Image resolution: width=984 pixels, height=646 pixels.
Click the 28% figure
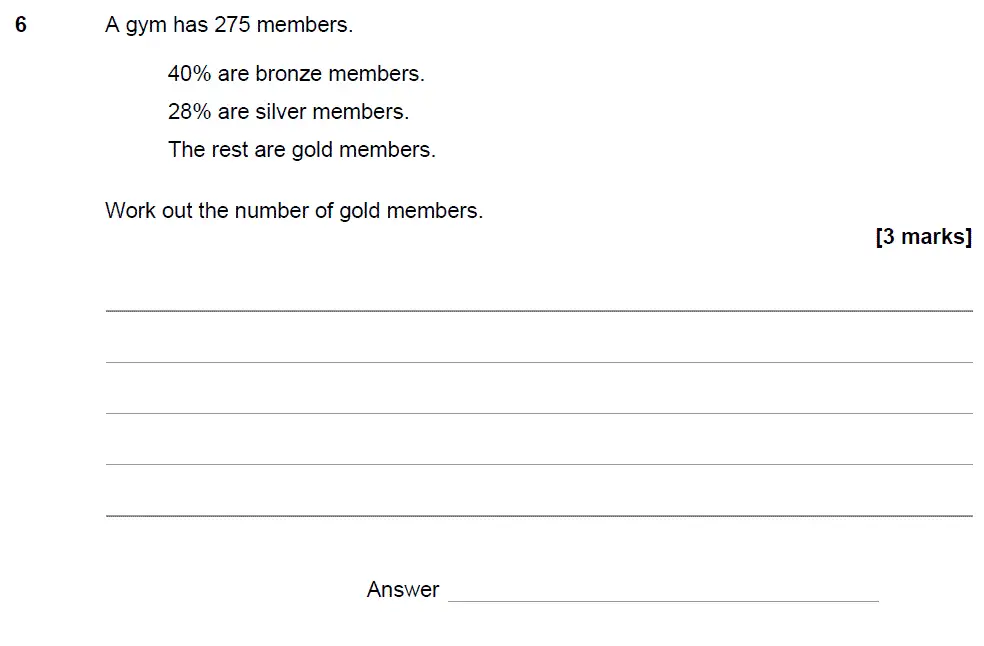point(189,112)
